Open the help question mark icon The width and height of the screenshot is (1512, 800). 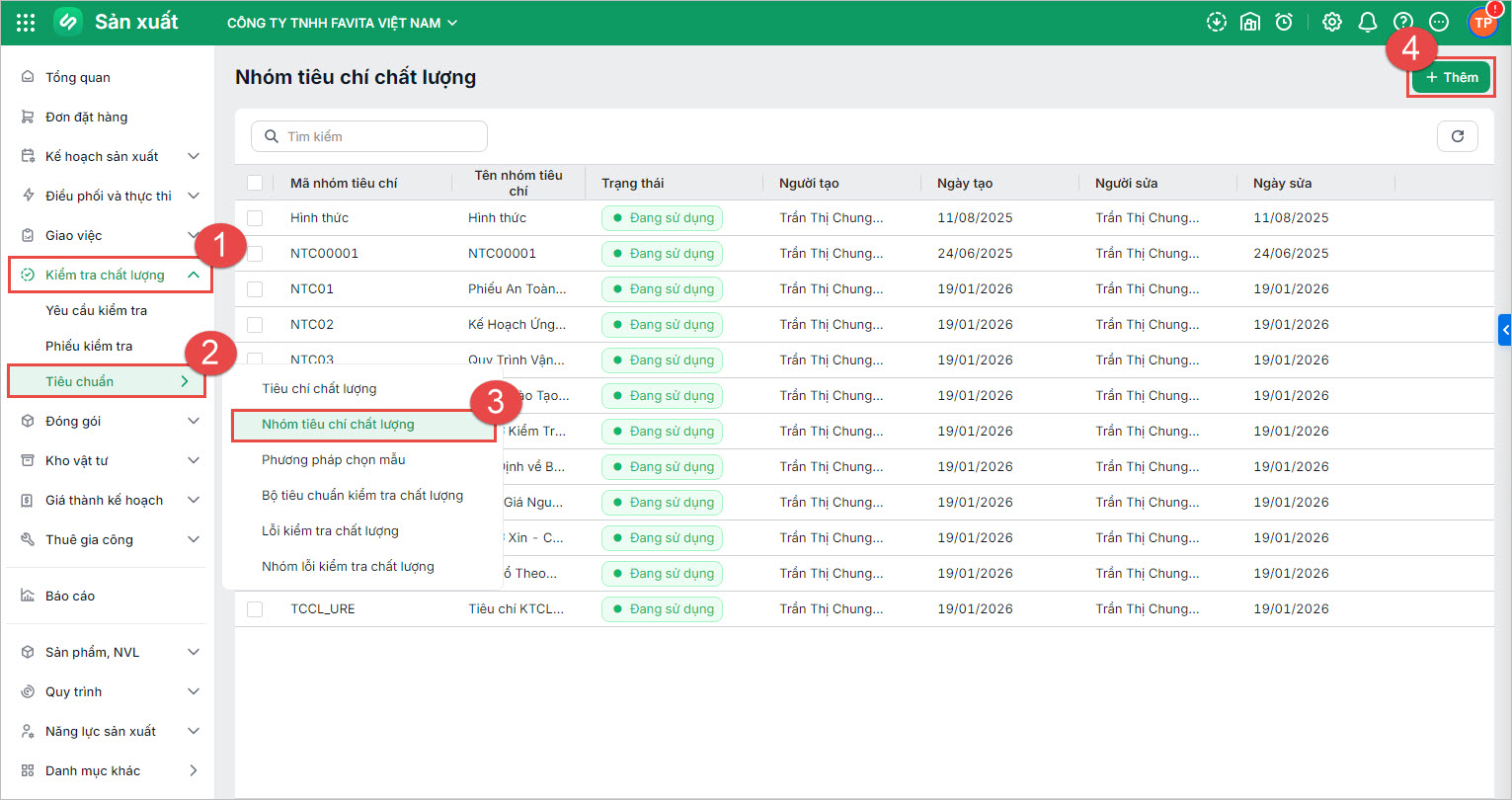pyautogui.click(x=1403, y=22)
